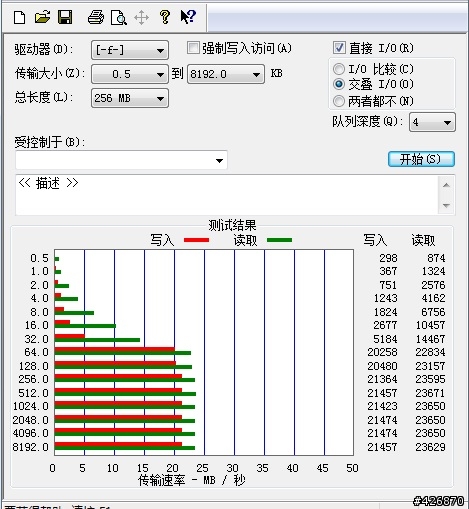This screenshot has height=509, width=469.
Task: Enable the 强制写入访问 checkbox
Action: (x=193, y=48)
